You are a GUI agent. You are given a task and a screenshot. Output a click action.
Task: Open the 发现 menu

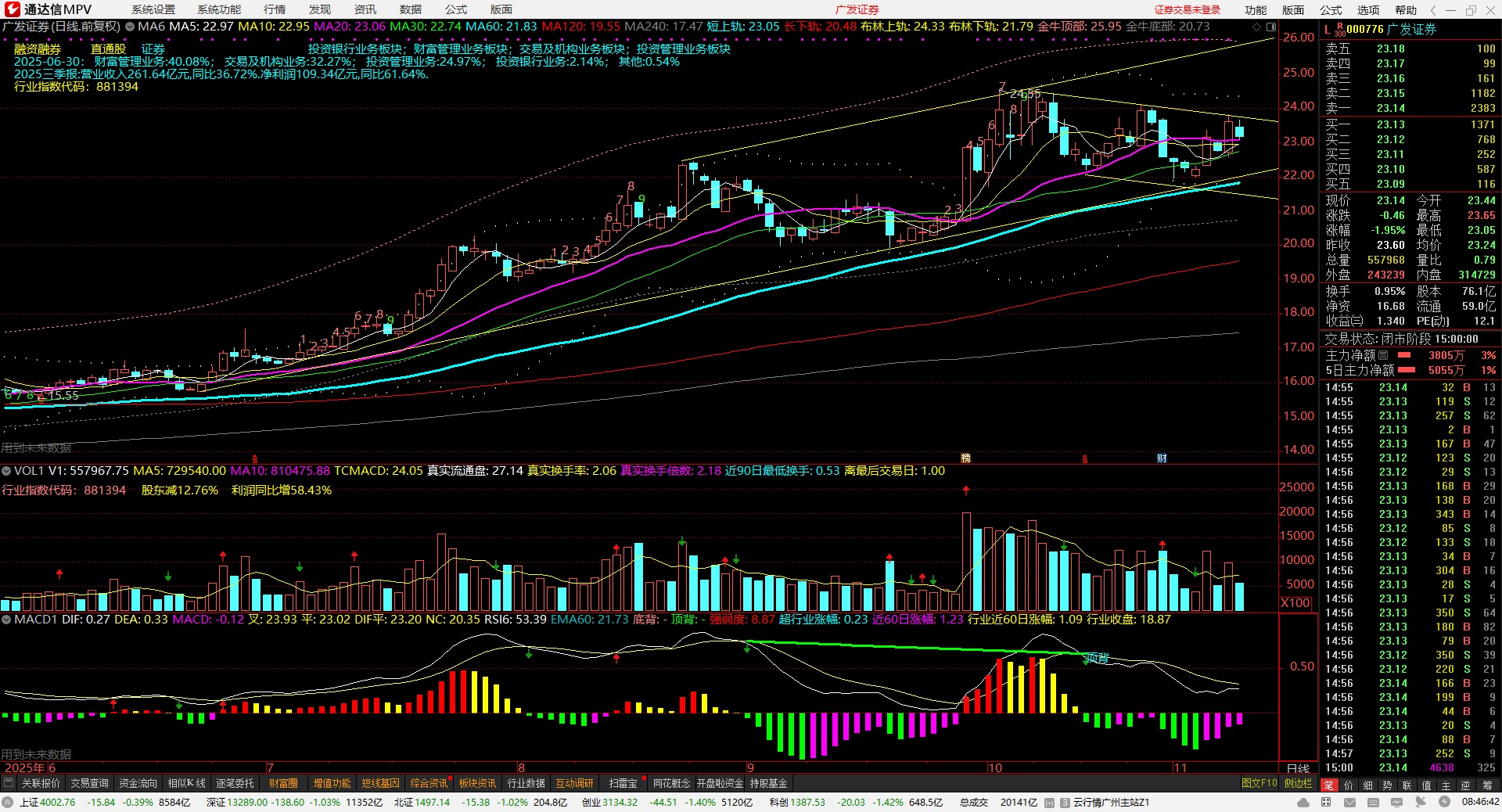coord(320,9)
